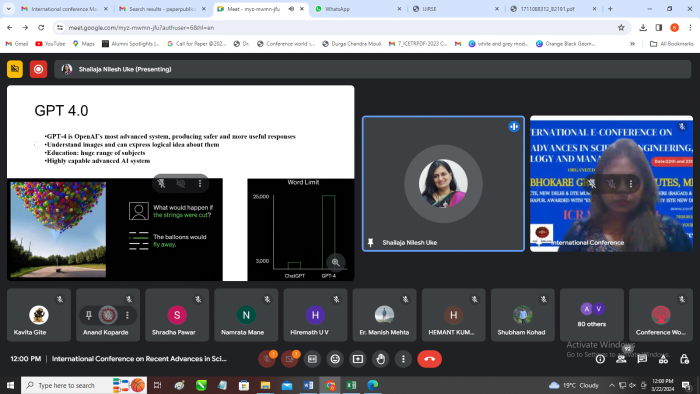
Task: Open chat with everyone panel
Action: 642,359
